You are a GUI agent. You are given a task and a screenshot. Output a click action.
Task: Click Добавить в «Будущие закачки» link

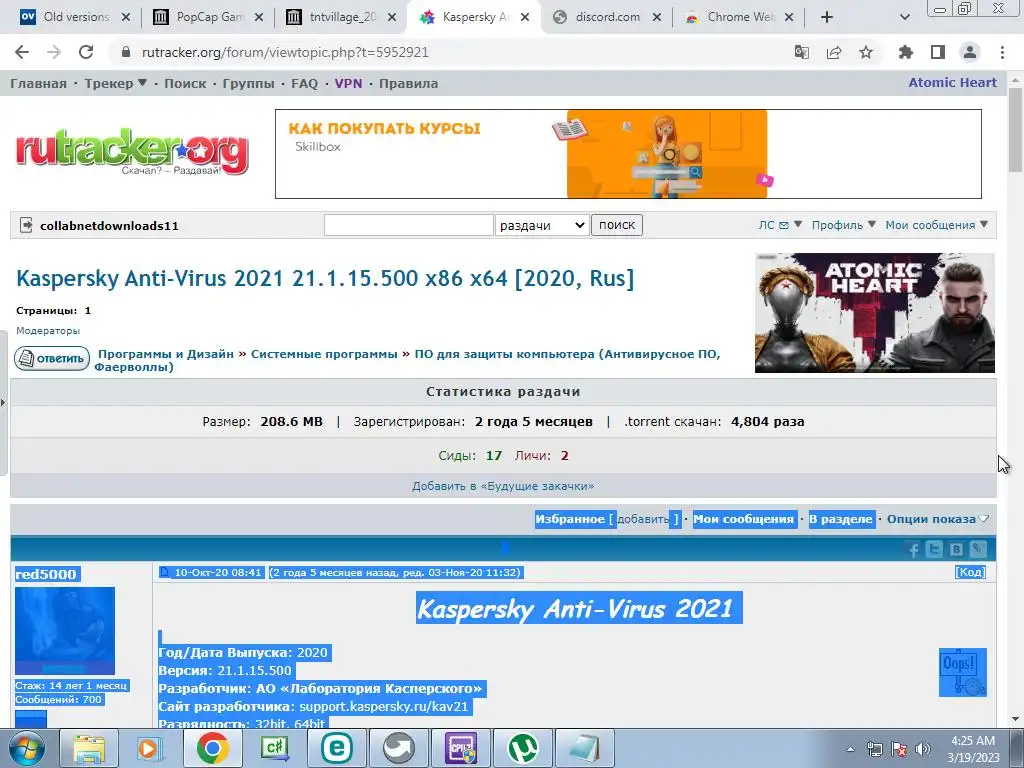point(503,486)
